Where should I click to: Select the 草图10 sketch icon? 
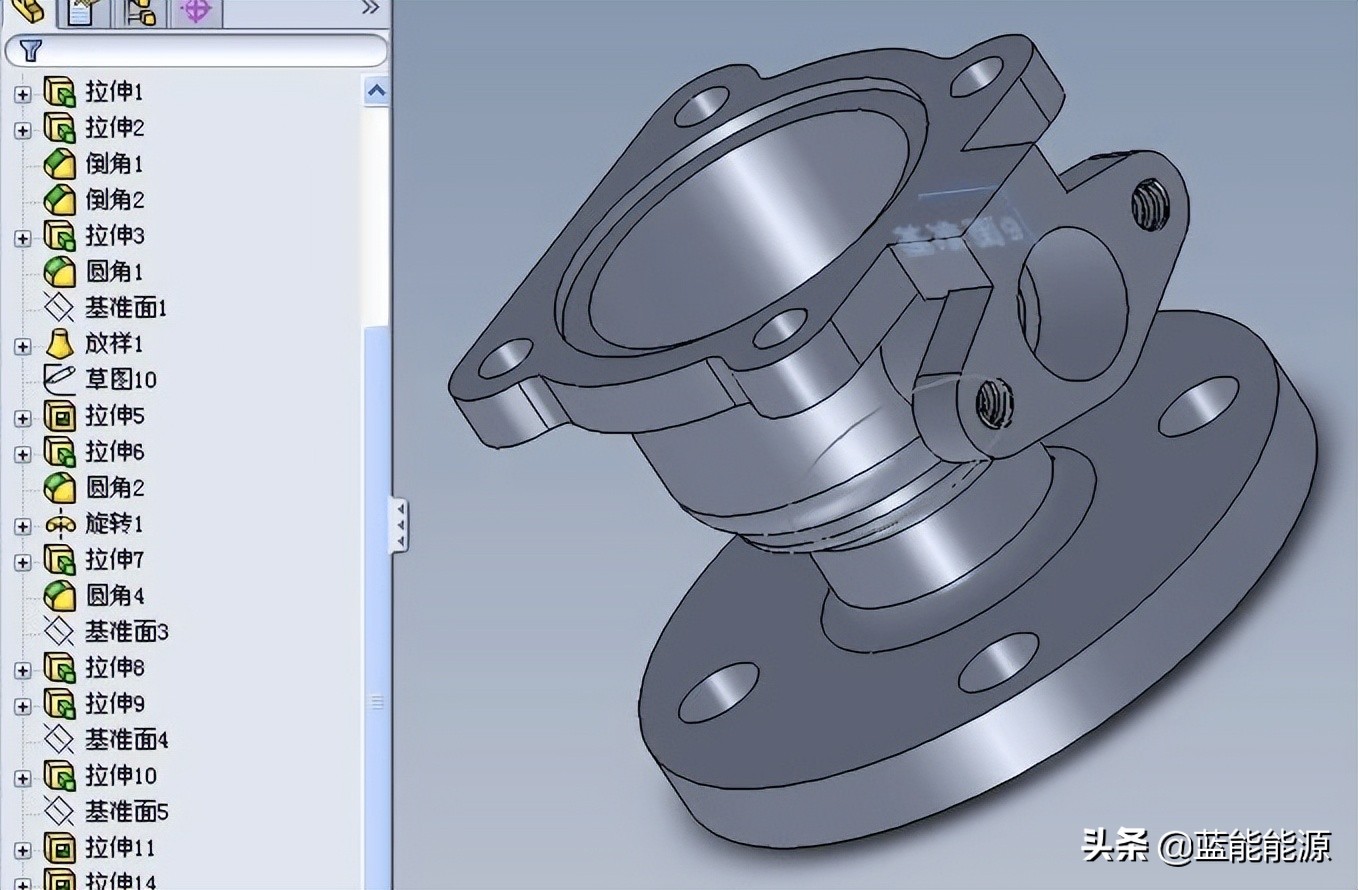click(x=60, y=379)
